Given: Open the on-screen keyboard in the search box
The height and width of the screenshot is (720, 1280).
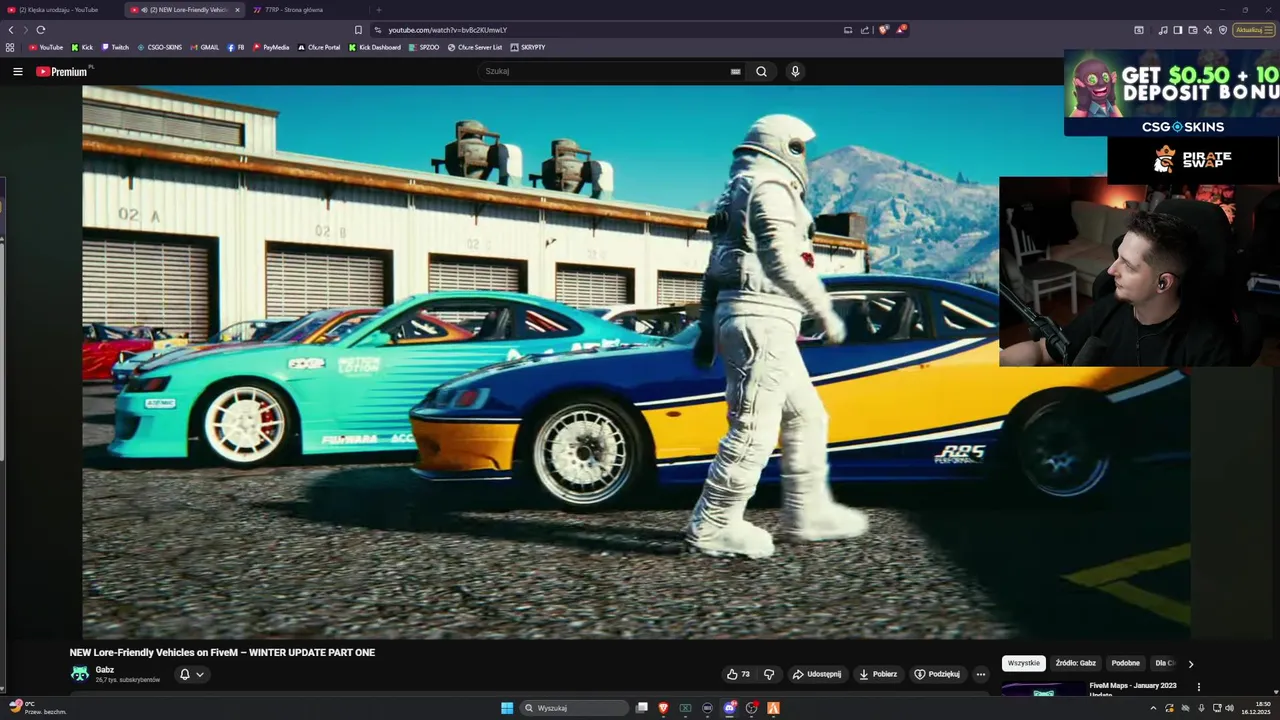Looking at the screenshot, I should (x=735, y=71).
